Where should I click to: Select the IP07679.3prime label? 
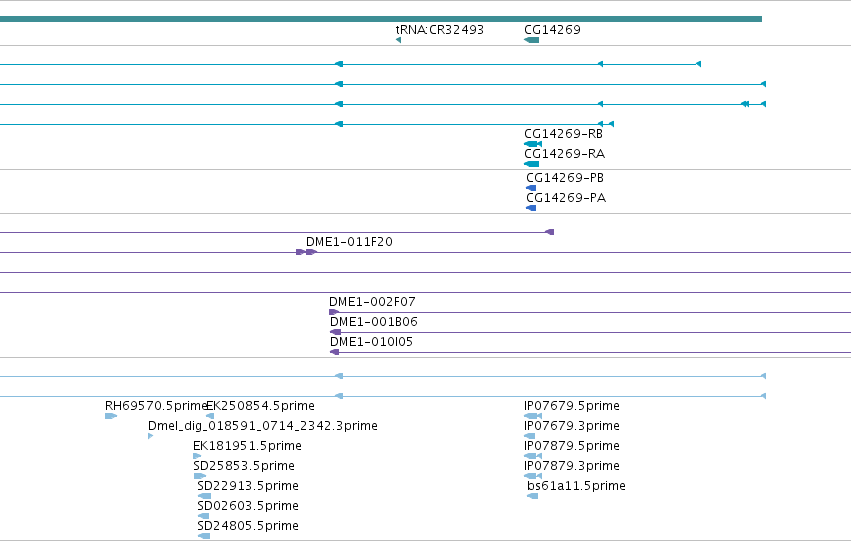click(571, 426)
